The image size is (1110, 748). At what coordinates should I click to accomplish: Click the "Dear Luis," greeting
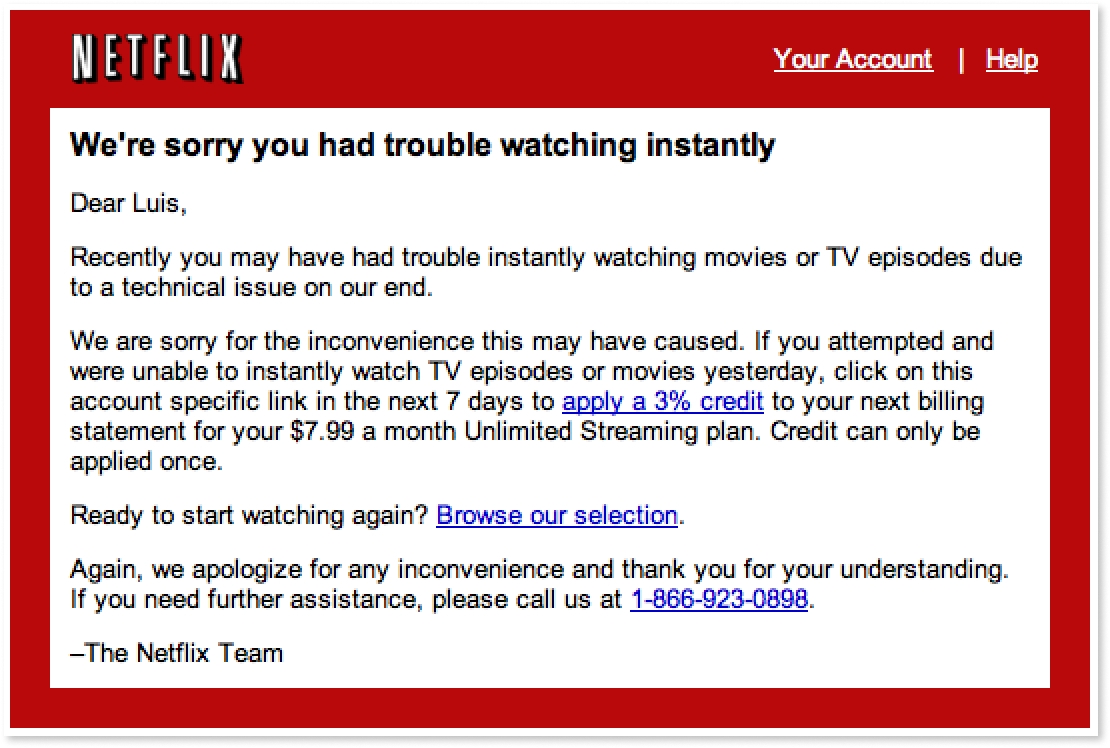pos(128,204)
